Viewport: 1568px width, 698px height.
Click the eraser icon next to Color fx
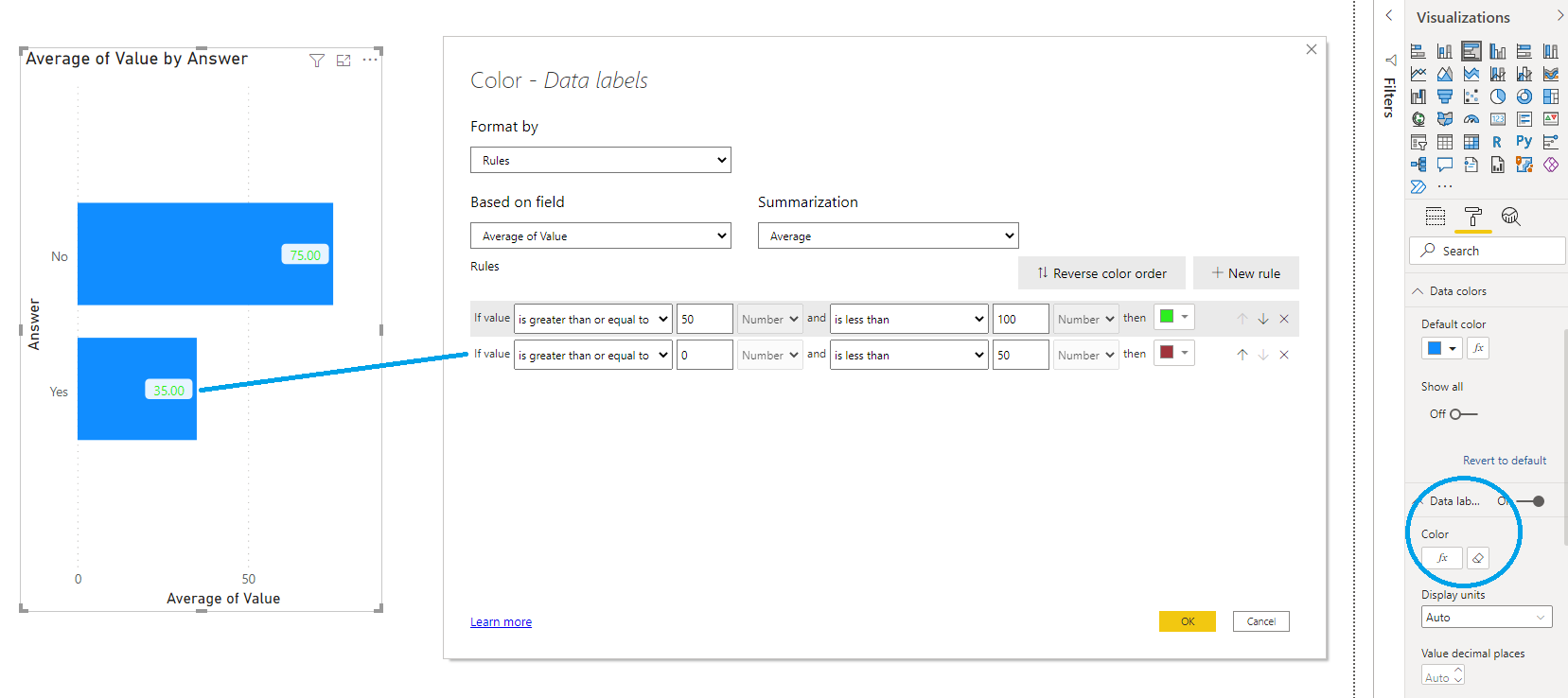(x=1478, y=558)
